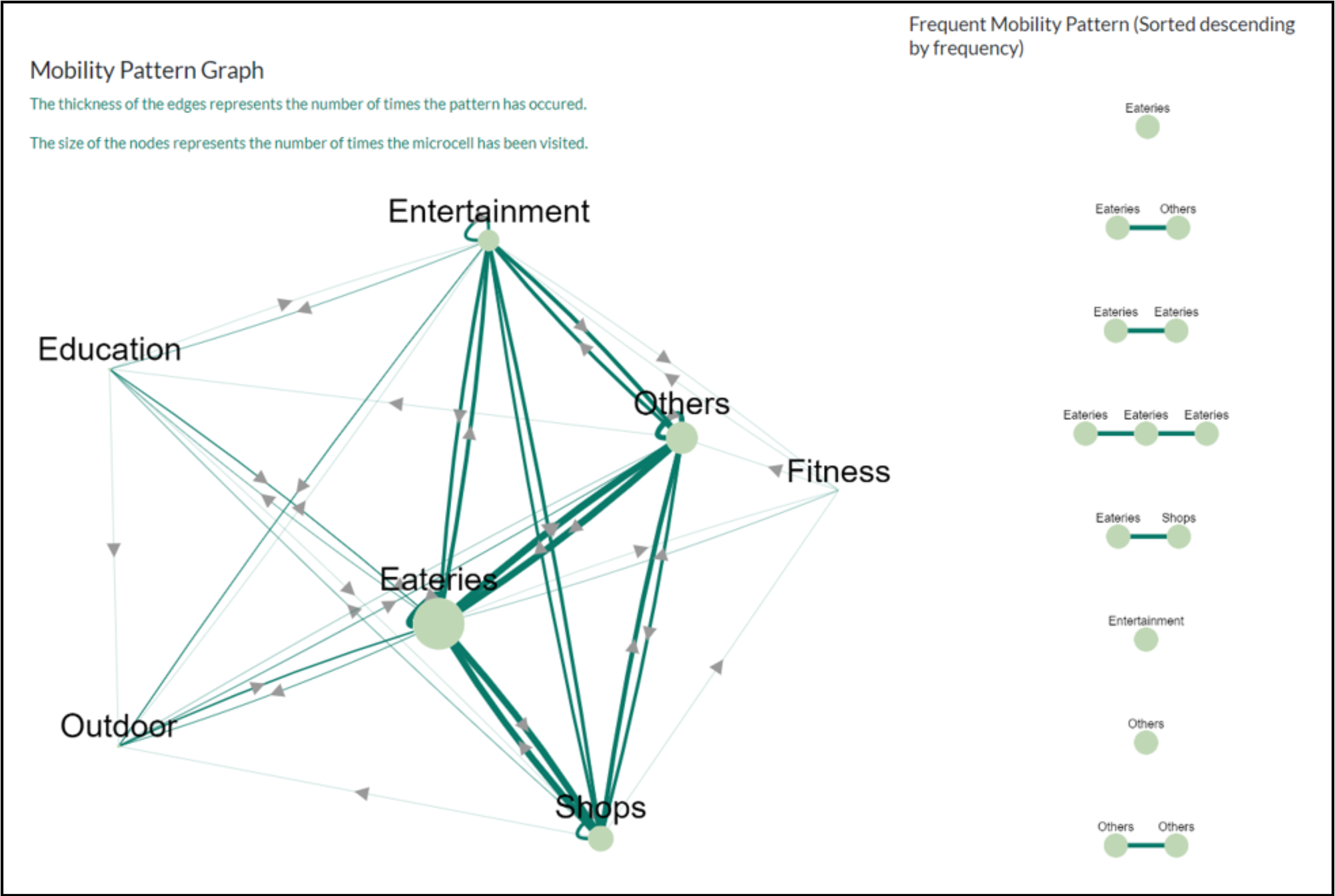
Task: Click the Fitness label in the graph
Action: point(838,471)
